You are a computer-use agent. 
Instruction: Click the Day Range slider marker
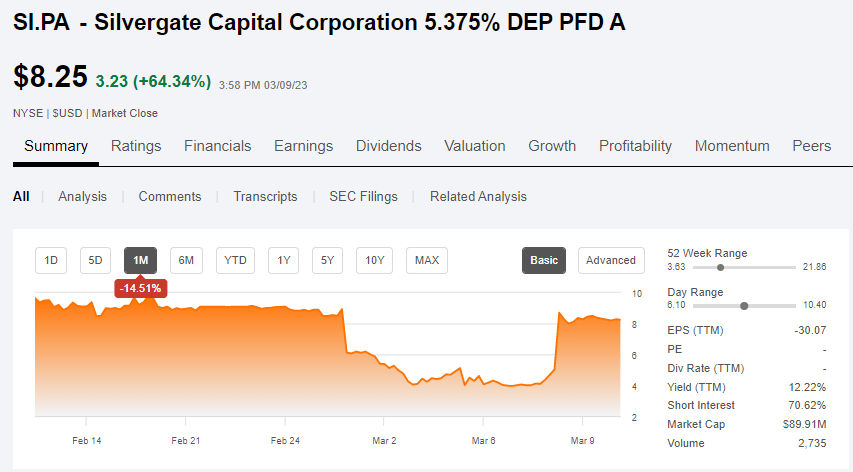[744, 306]
